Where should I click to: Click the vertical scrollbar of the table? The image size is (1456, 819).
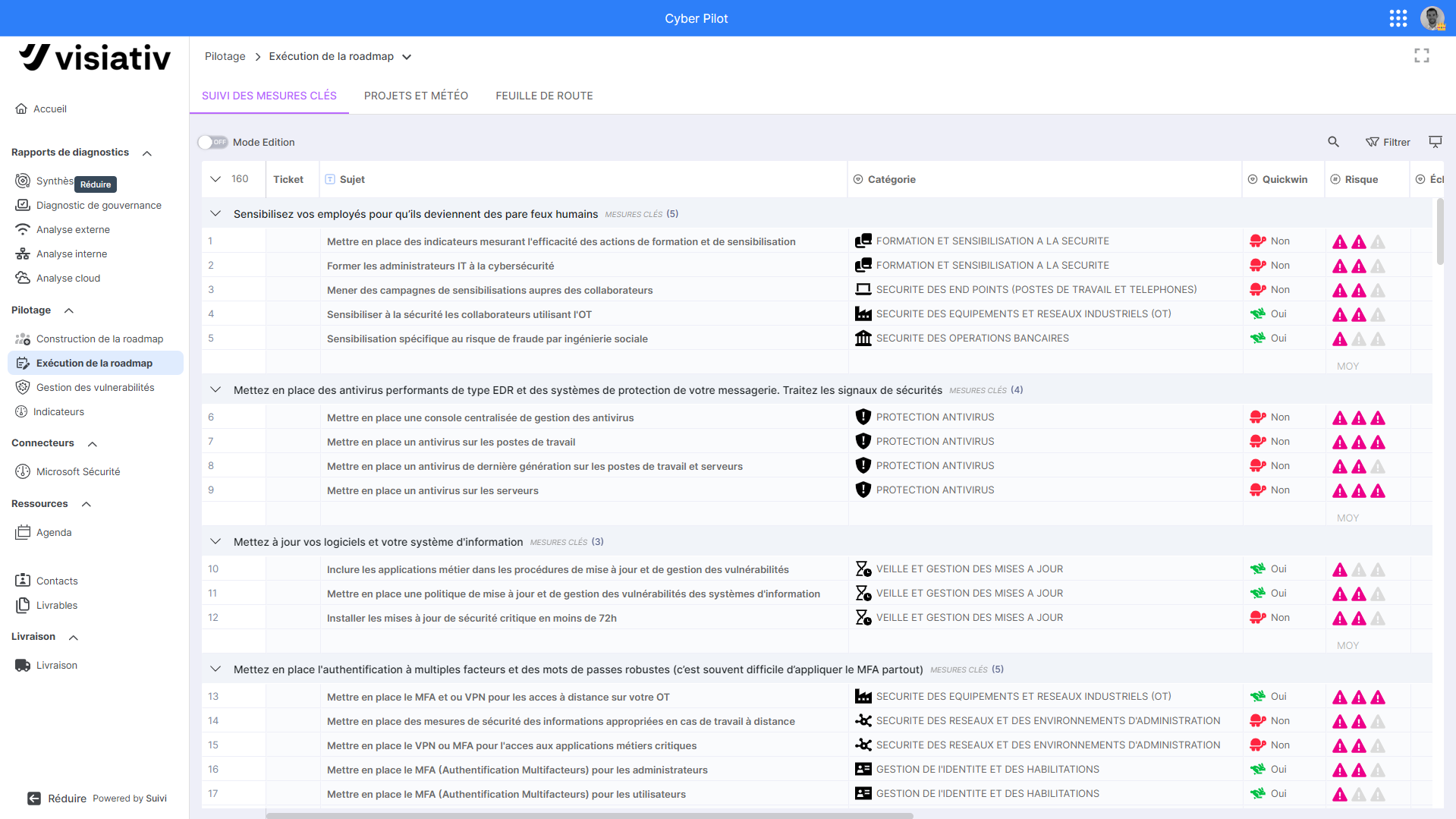pos(1439,232)
